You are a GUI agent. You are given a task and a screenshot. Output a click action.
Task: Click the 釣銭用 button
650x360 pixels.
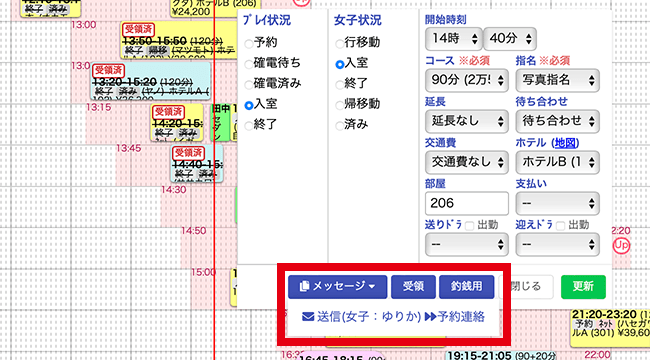click(x=466, y=287)
